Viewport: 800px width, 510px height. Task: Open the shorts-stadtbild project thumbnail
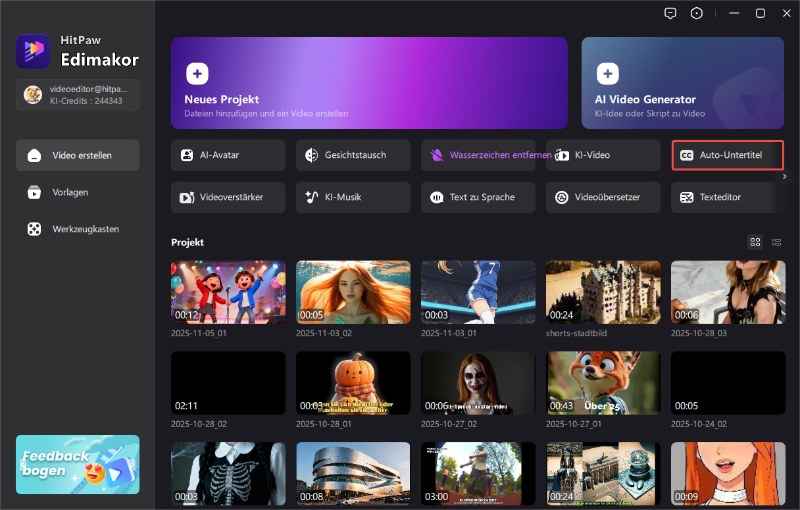coord(603,292)
